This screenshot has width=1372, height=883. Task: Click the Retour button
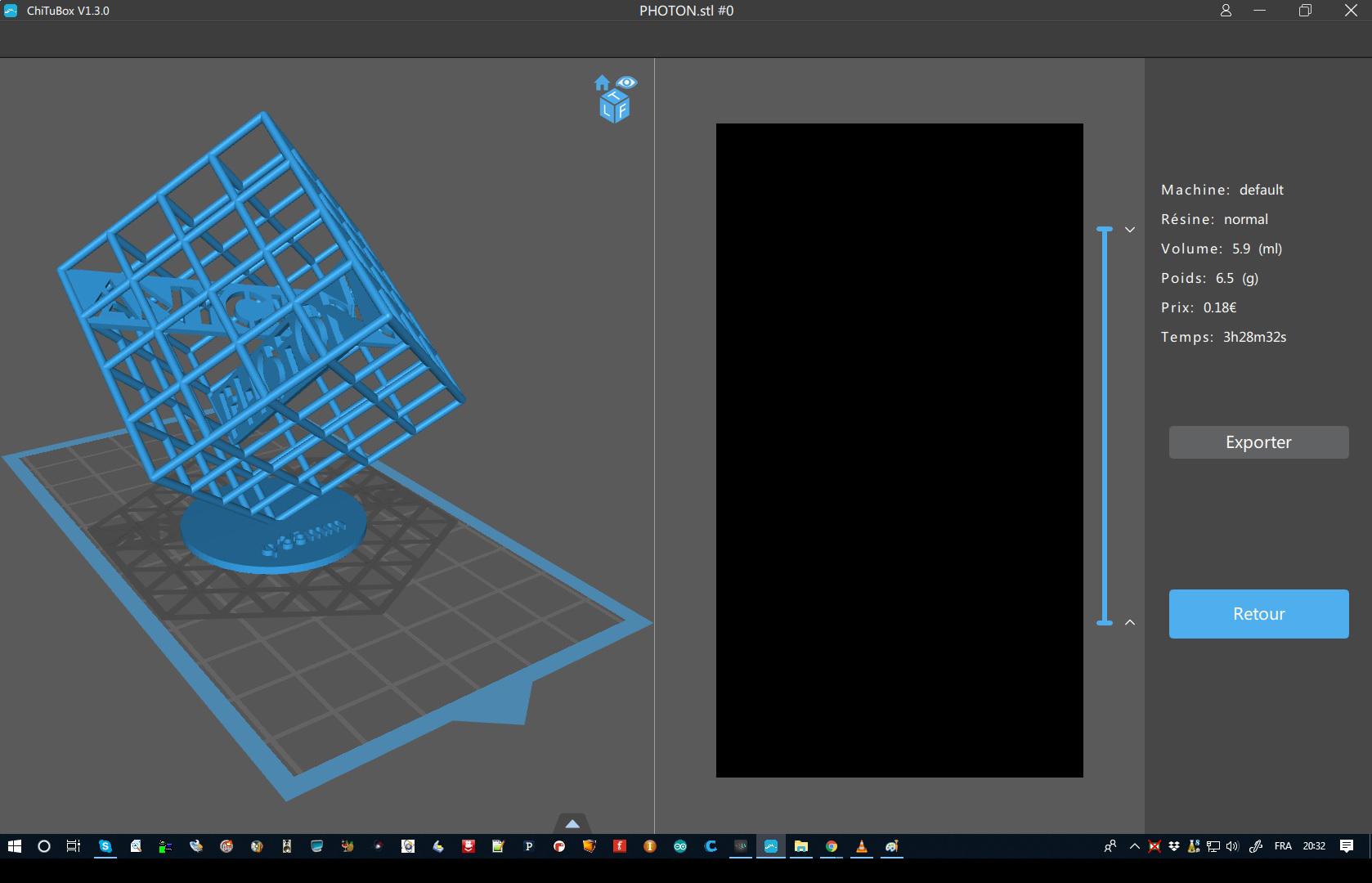point(1258,614)
